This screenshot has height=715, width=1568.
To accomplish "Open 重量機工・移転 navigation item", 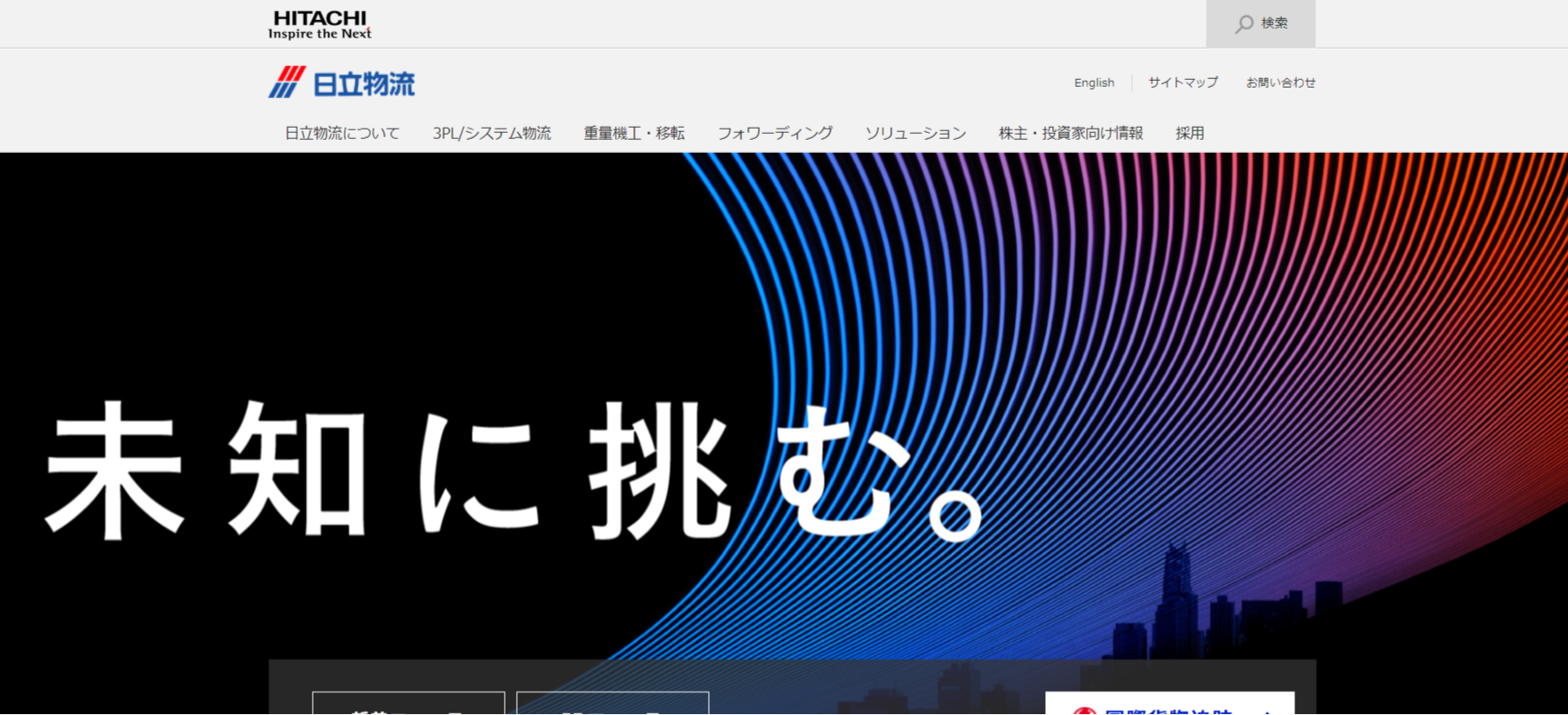I will 634,133.
